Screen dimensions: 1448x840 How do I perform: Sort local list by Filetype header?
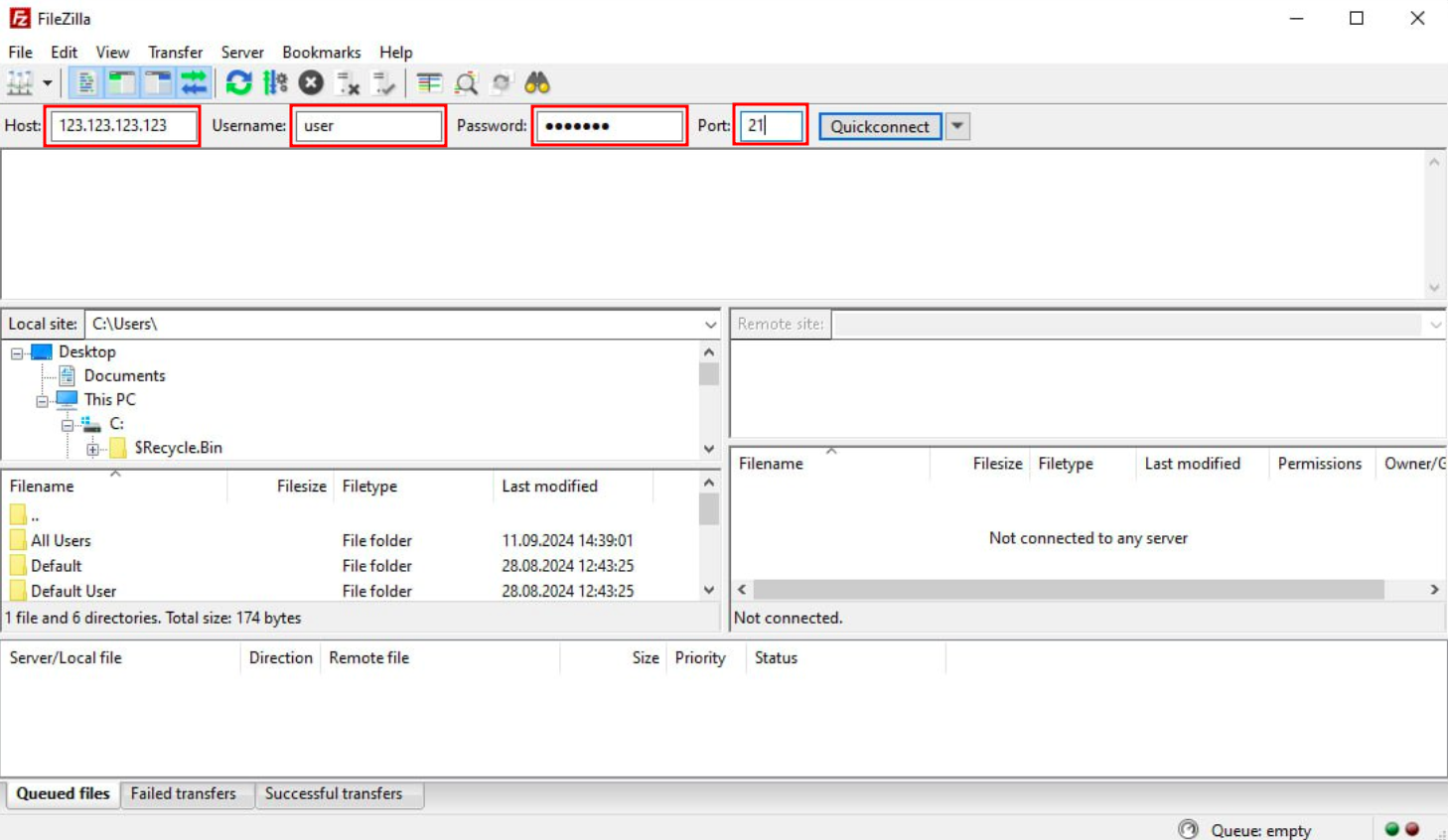[413, 487]
